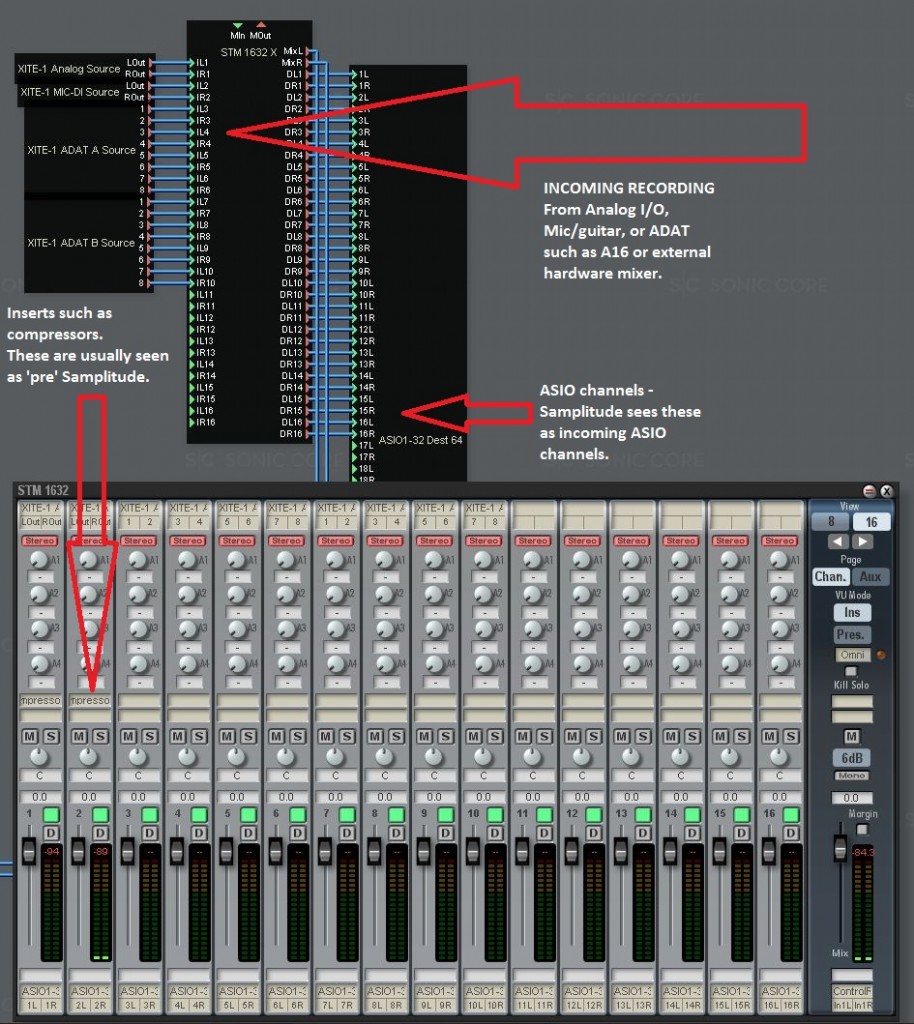Click the D button on channel 11
The width and height of the screenshot is (914, 1024).
coord(544,833)
